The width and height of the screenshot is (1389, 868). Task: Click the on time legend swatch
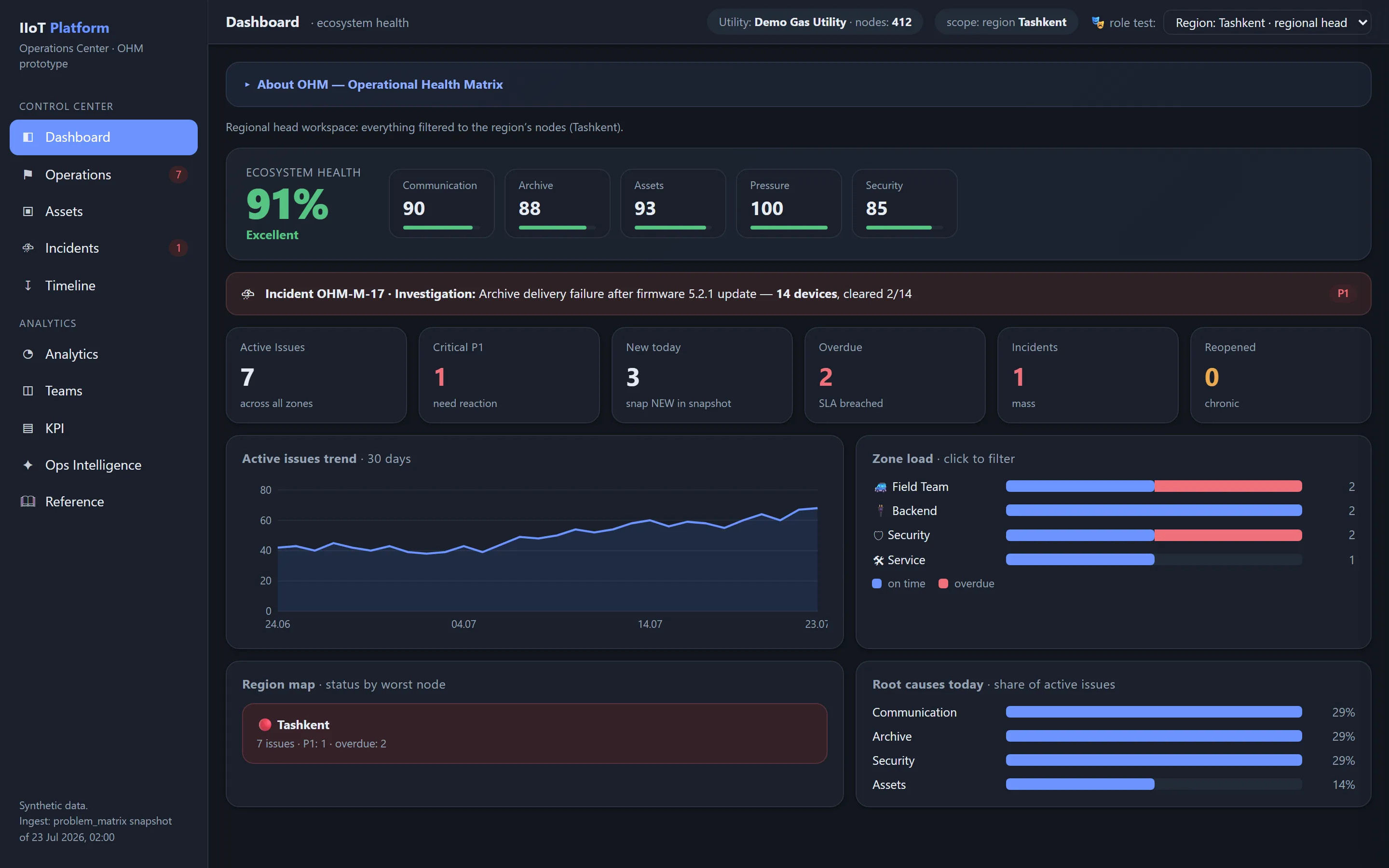tap(876, 584)
